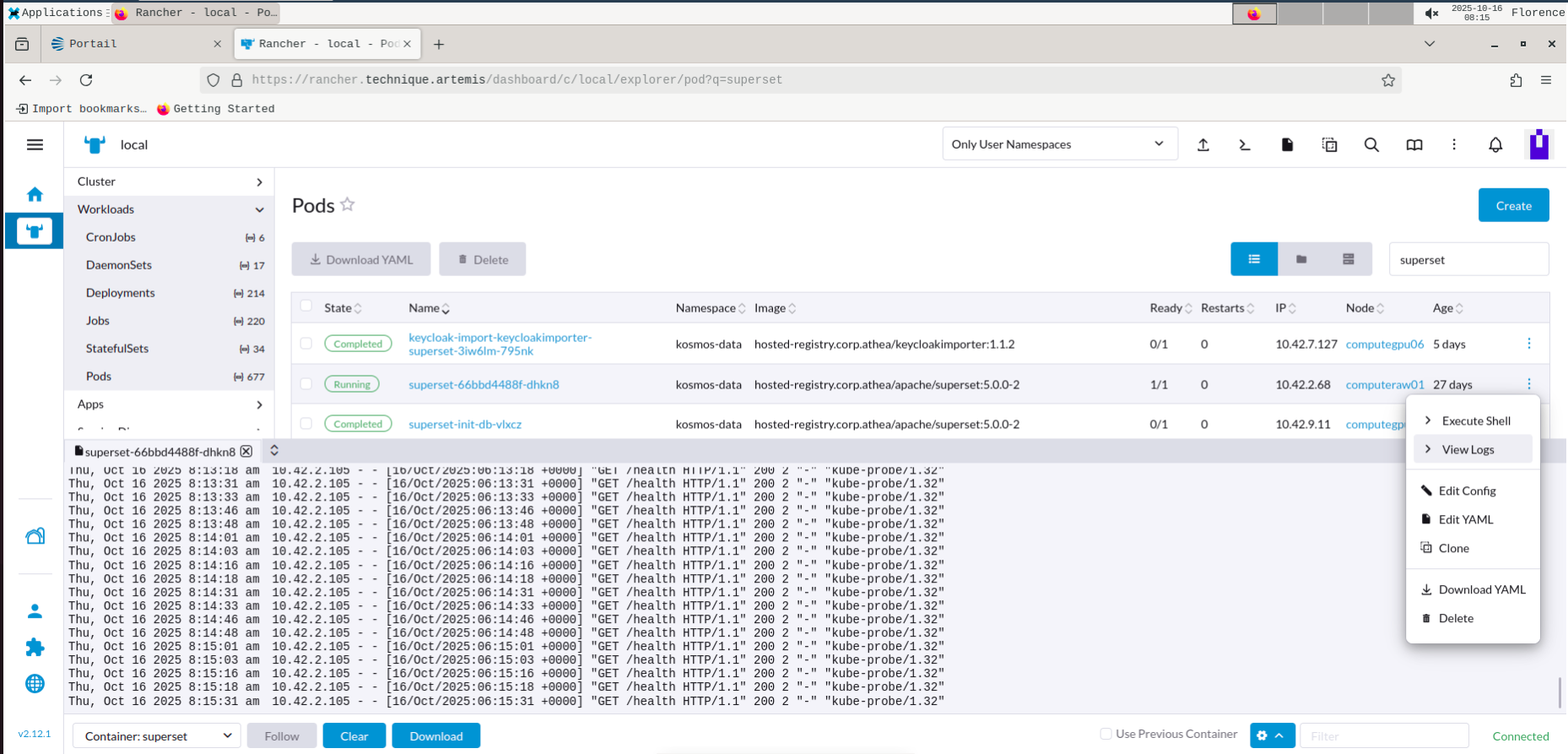Open the Only User Namespaces dropdown

pos(1058,144)
